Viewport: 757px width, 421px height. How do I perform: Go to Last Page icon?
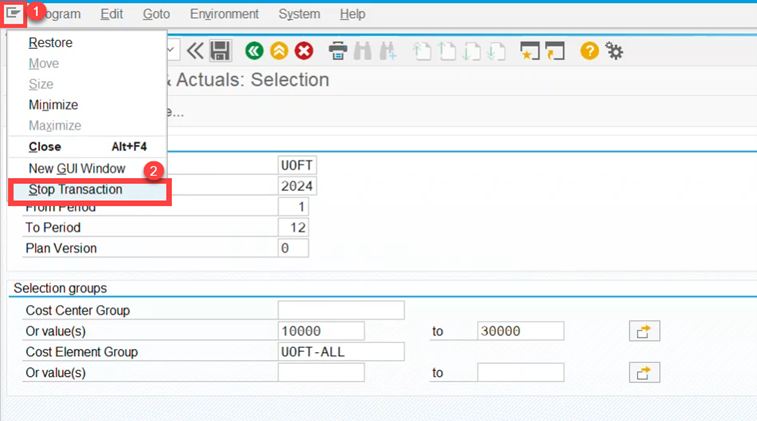coord(496,51)
